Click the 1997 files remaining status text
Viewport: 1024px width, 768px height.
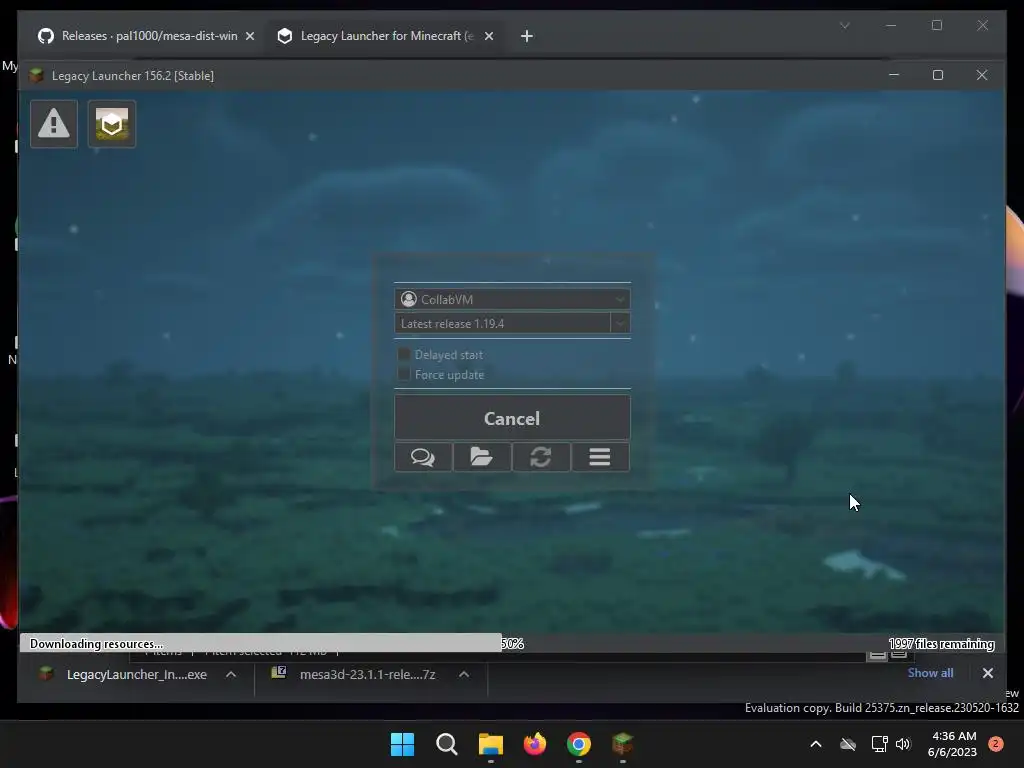click(941, 644)
